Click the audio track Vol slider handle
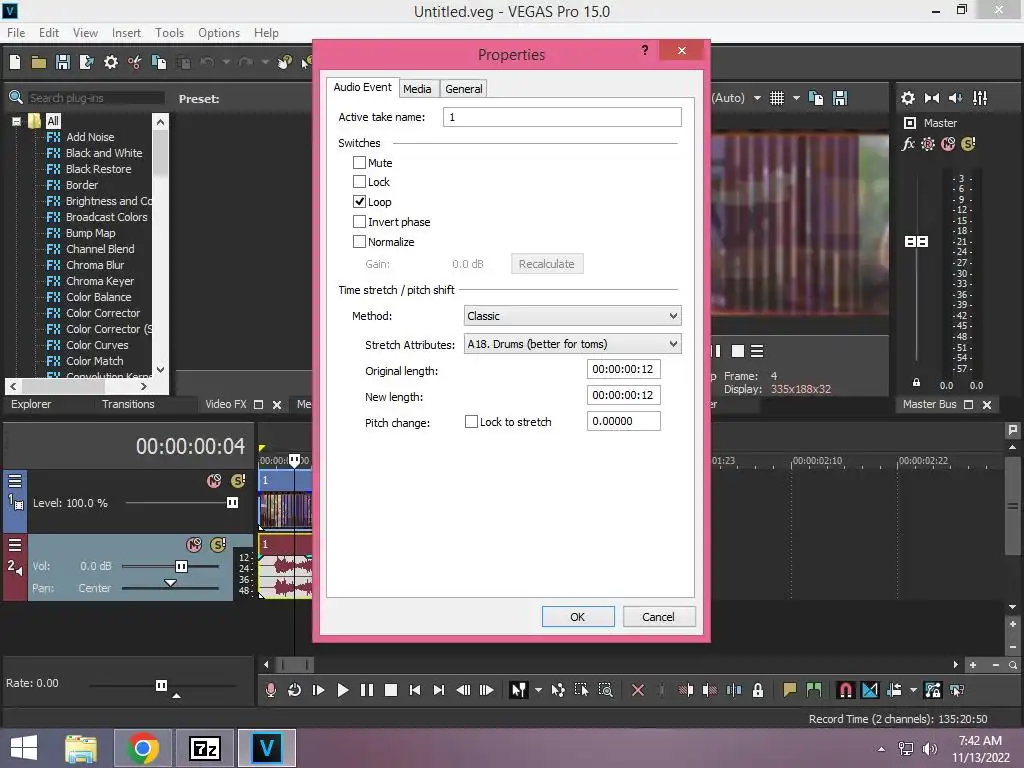The width and height of the screenshot is (1024, 768). (181, 566)
